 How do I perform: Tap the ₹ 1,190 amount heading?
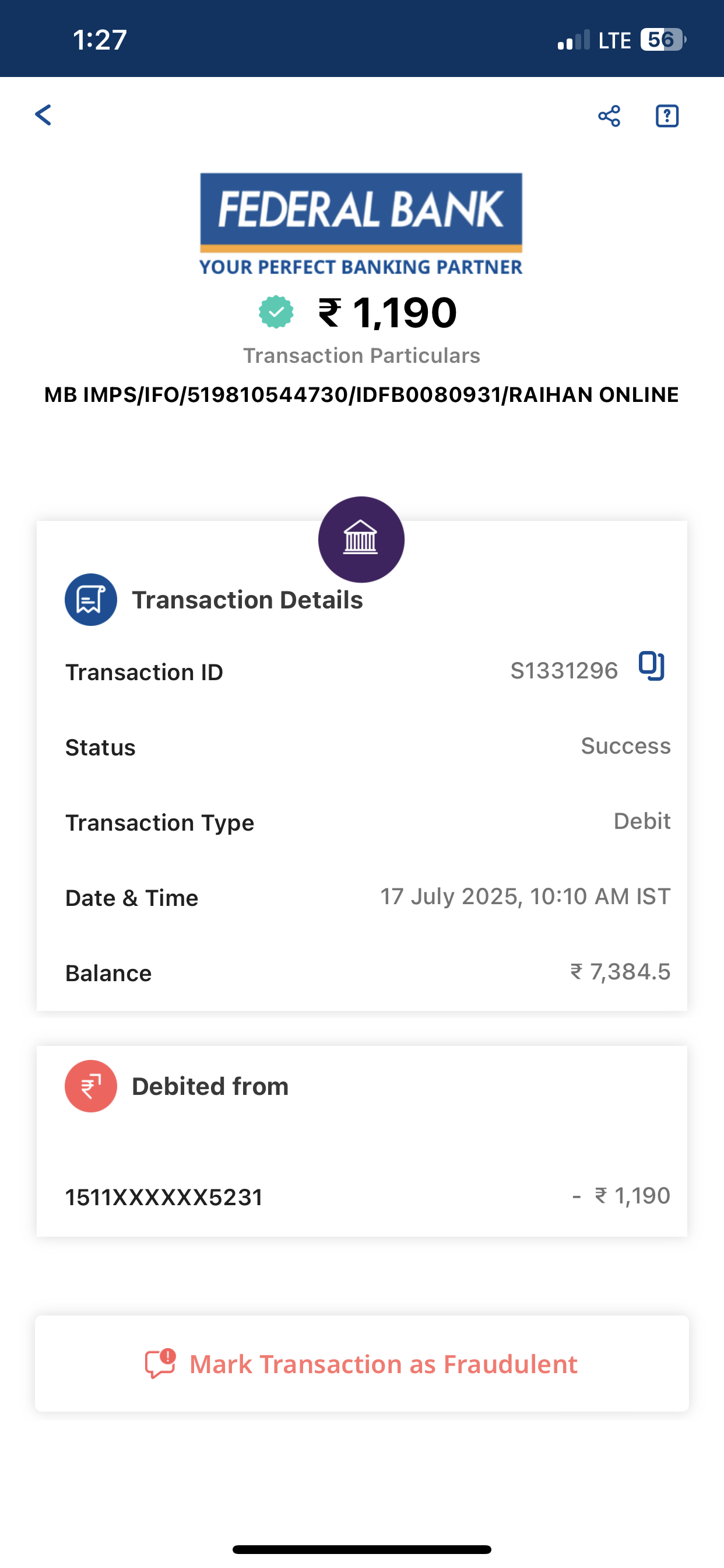click(x=388, y=313)
